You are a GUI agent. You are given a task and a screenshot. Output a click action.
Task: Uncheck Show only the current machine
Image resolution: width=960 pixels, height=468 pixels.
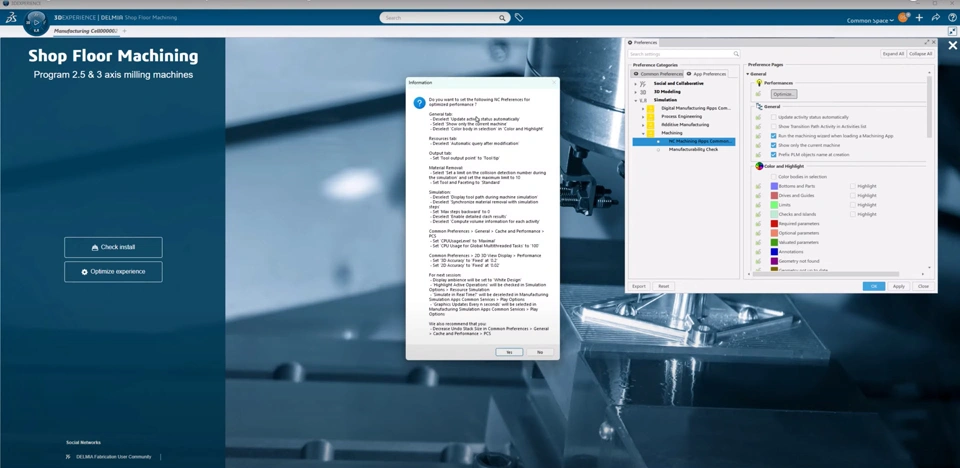(774, 145)
